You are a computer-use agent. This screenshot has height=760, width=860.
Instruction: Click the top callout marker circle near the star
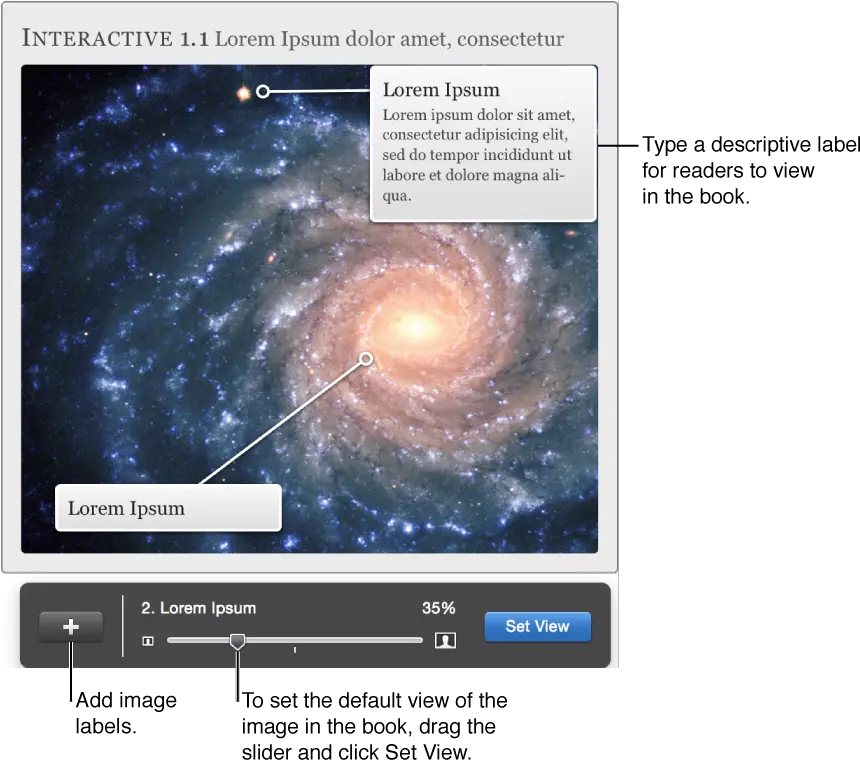click(262, 91)
